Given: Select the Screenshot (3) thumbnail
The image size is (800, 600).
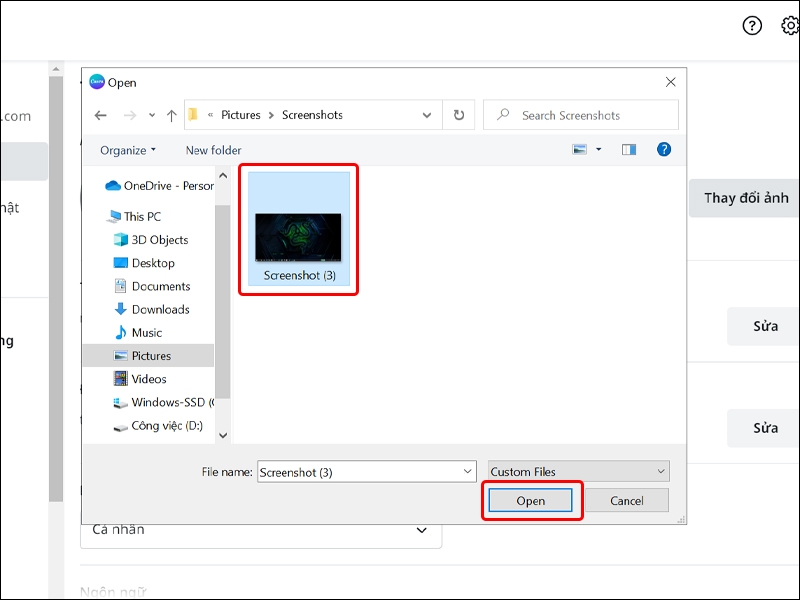Looking at the screenshot, I should click(299, 229).
